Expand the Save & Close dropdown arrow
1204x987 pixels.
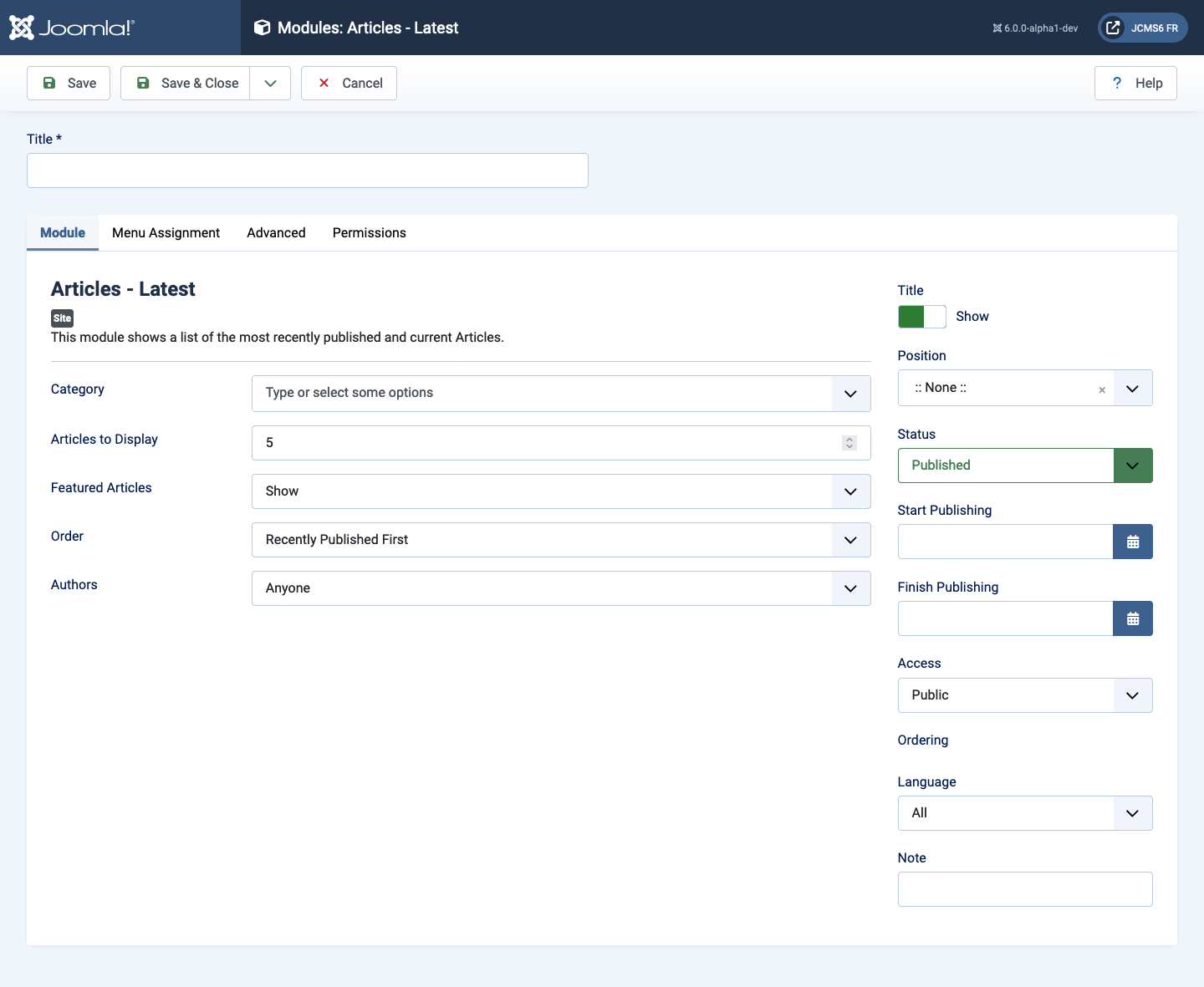pyautogui.click(x=270, y=83)
